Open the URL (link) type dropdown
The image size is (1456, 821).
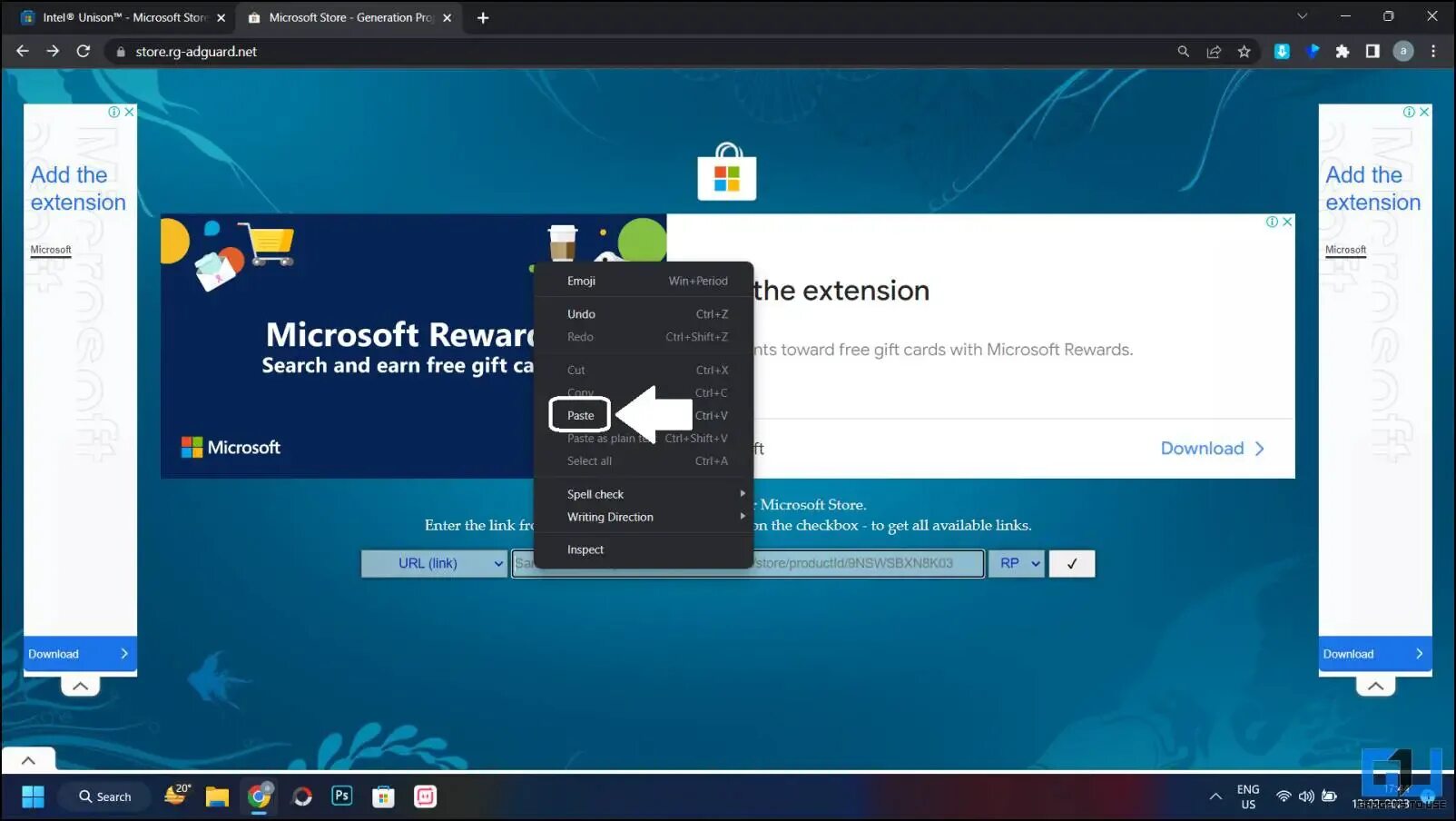pyautogui.click(x=434, y=563)
